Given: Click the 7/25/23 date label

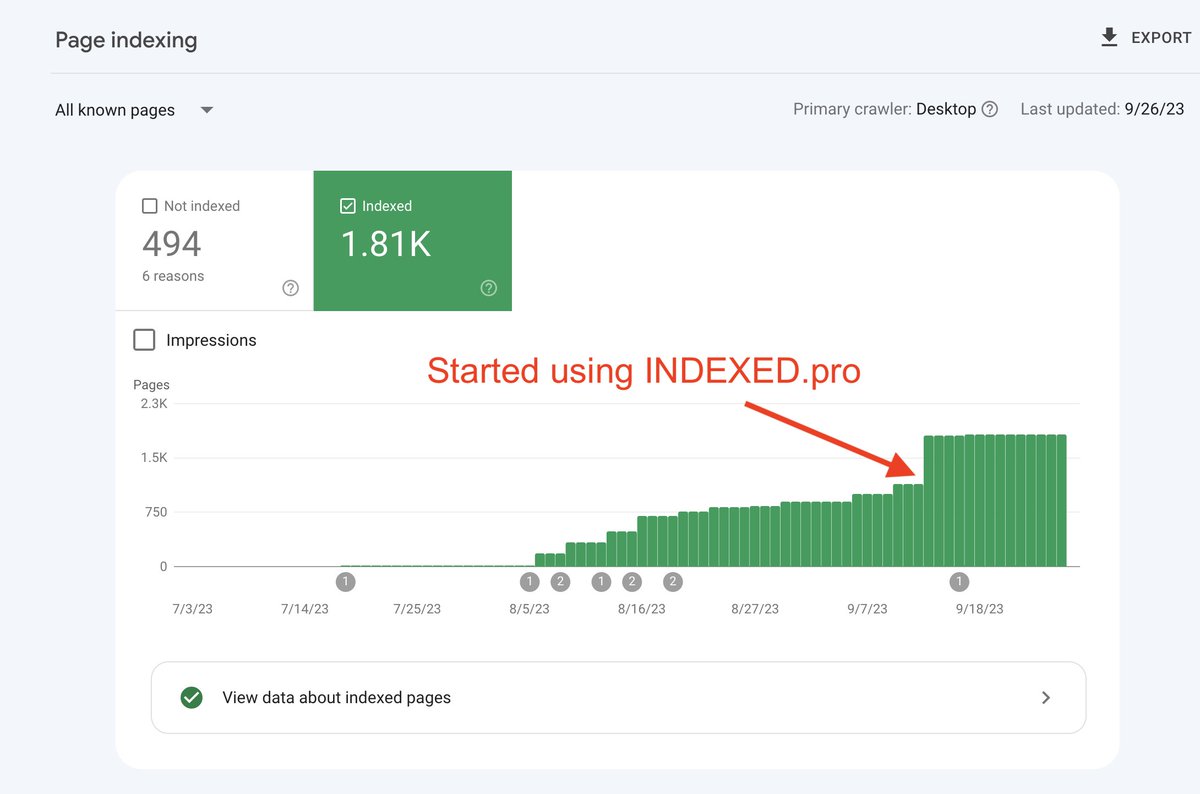Looking at the screenshot, I should (417, 609).
